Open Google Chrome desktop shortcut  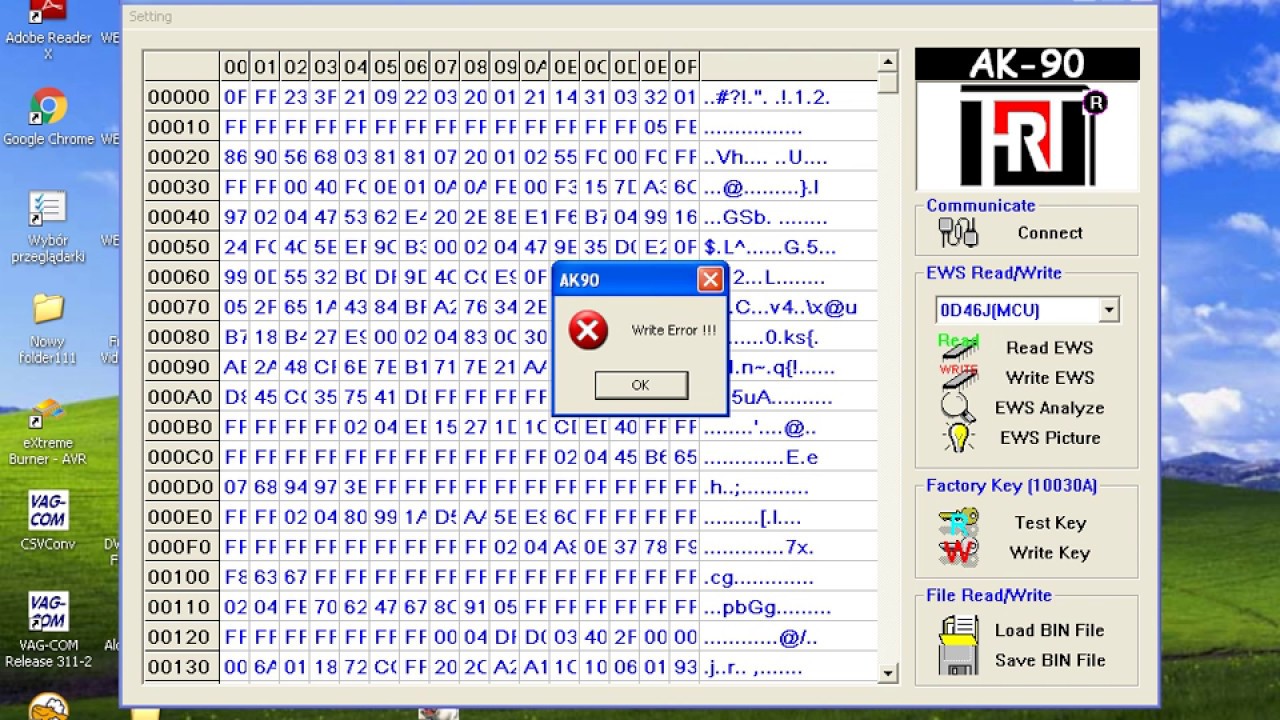[x=48, y=117]
